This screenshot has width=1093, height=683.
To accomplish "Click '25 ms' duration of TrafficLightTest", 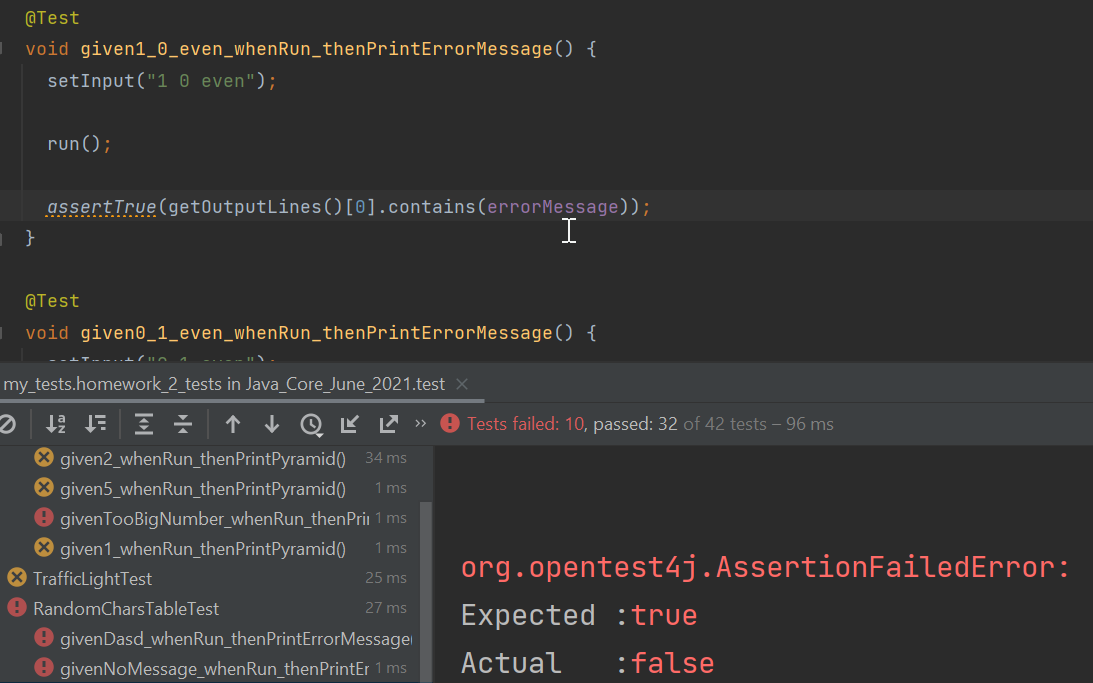I will [386, 578].
